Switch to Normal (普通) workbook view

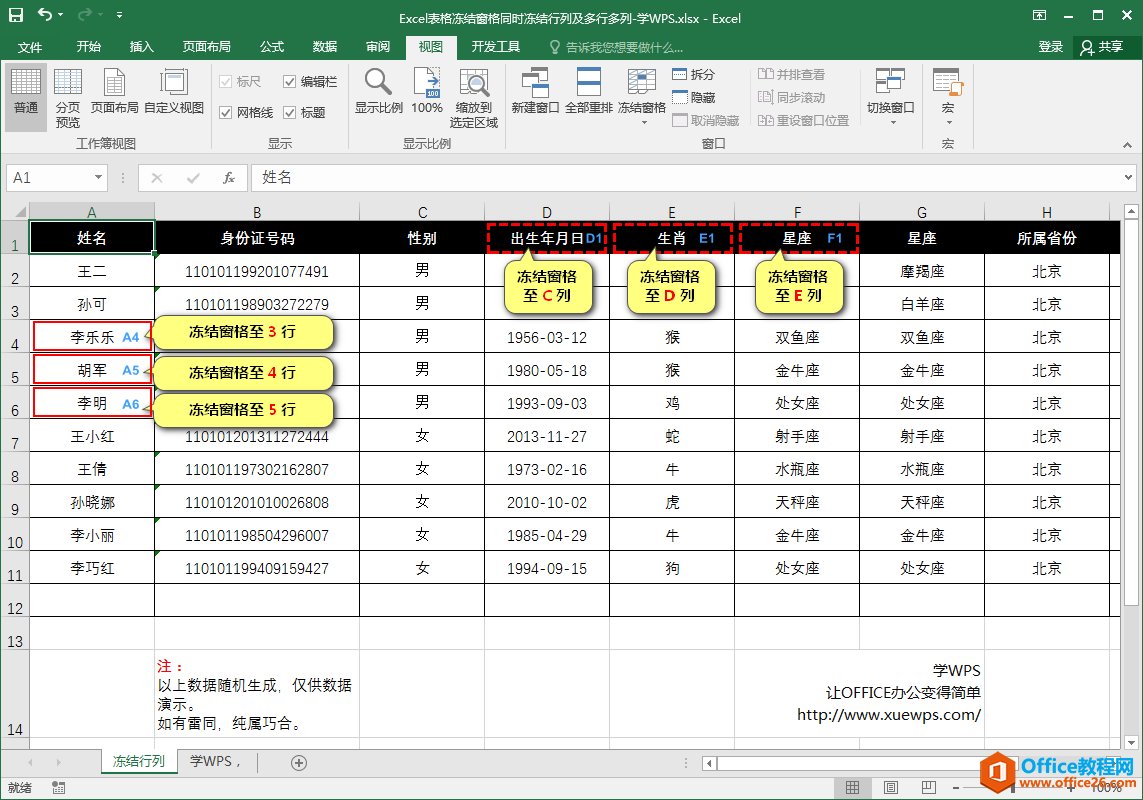26,98
